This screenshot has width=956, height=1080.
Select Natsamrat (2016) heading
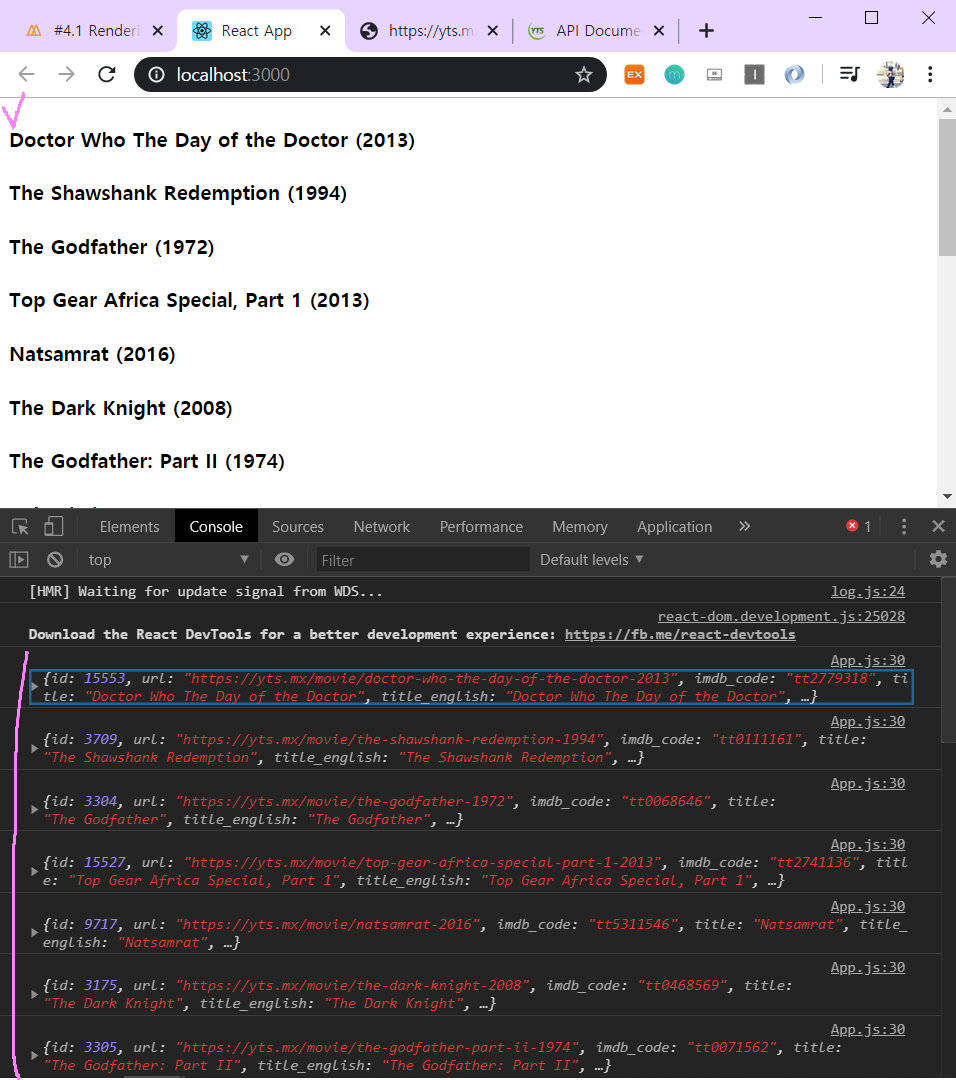[x=92, y=355]
